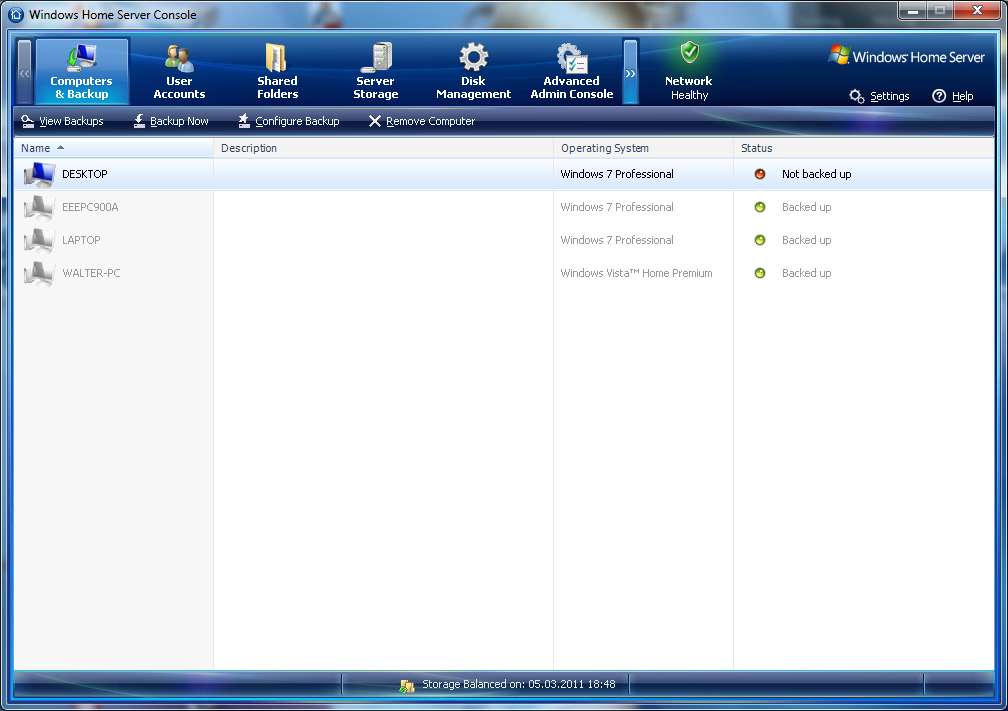Select the EEEPC900A computer name

[90, 207]
